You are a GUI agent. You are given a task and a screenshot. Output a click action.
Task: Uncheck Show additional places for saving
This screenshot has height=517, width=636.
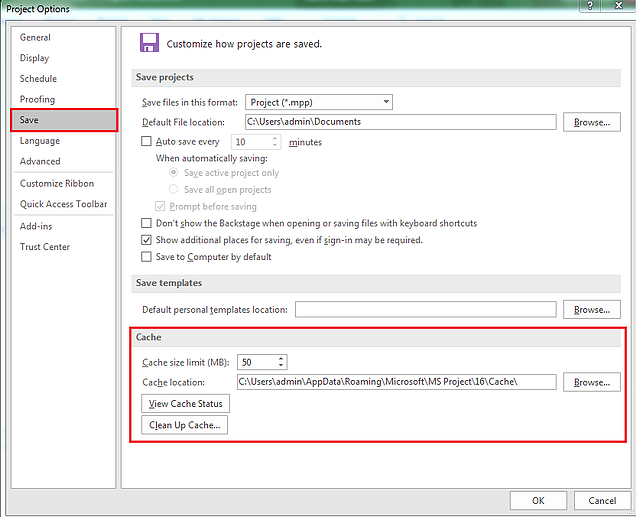tap(146, 240)
